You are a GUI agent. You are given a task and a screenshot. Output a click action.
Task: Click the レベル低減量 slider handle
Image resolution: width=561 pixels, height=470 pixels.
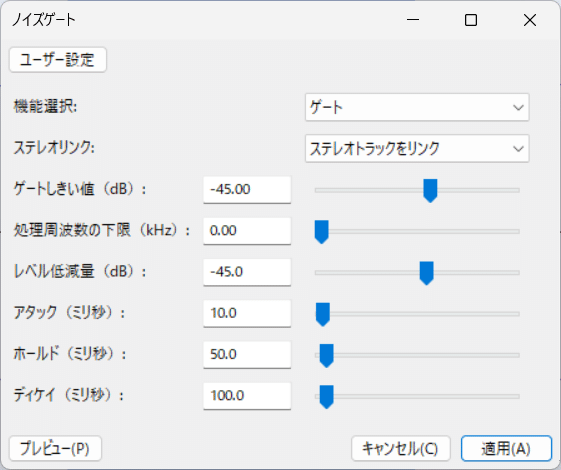click(426, 273)
